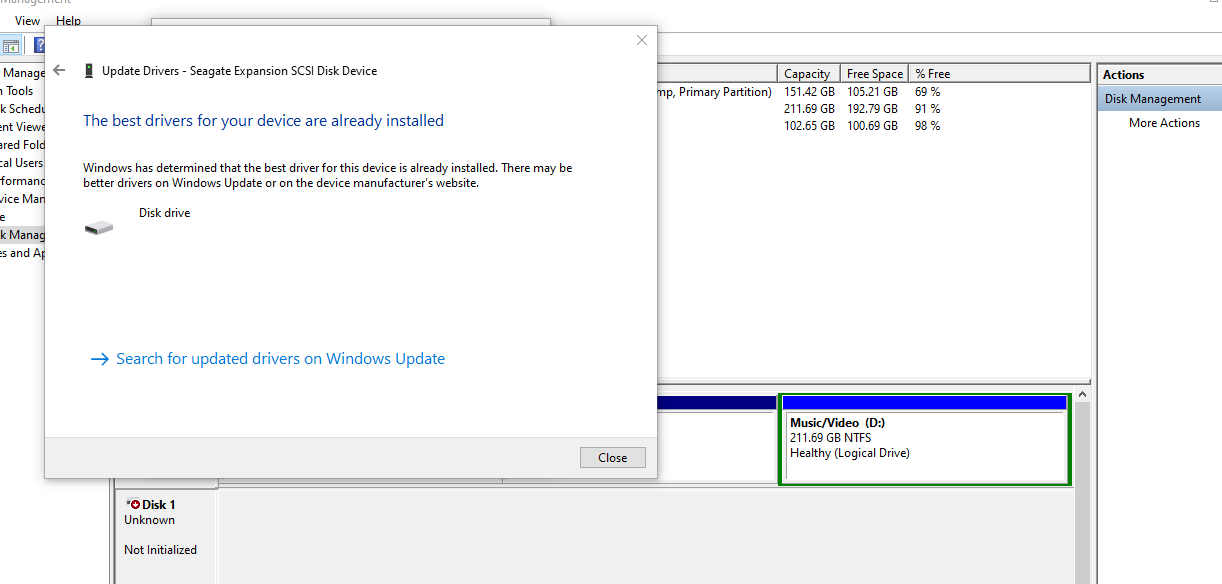The image size is (1222, 584).
Task: Sort volumes by Capacity column
Action: tap(808, 73)
